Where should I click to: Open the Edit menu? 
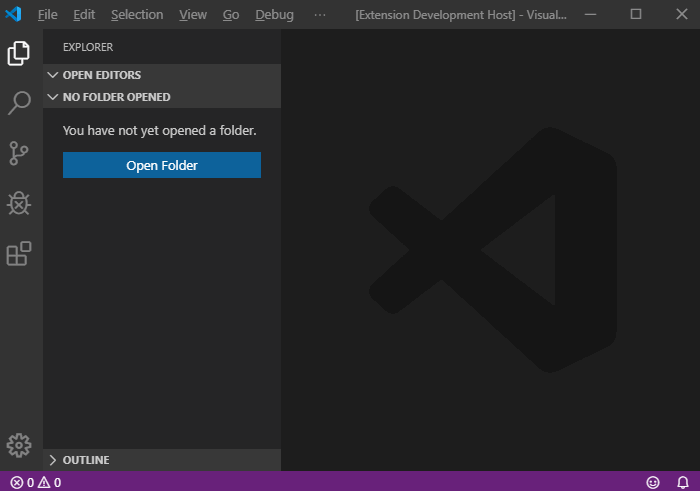click(84, 15)
